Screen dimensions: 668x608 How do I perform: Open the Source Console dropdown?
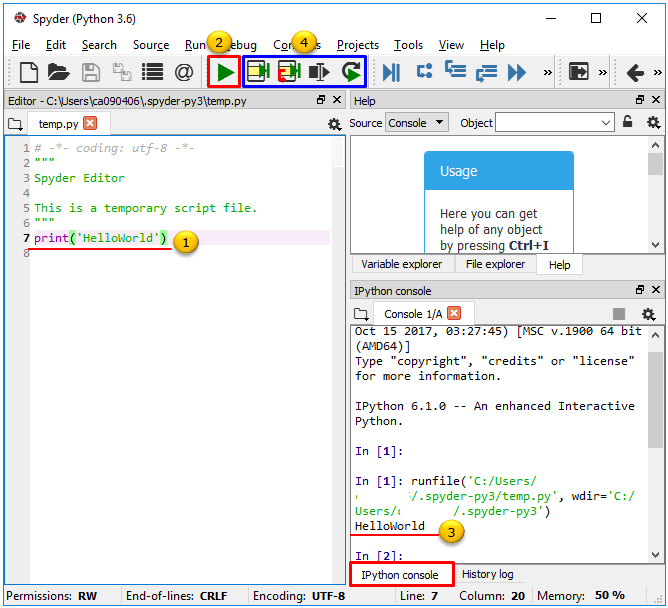(x=417, y=123)
